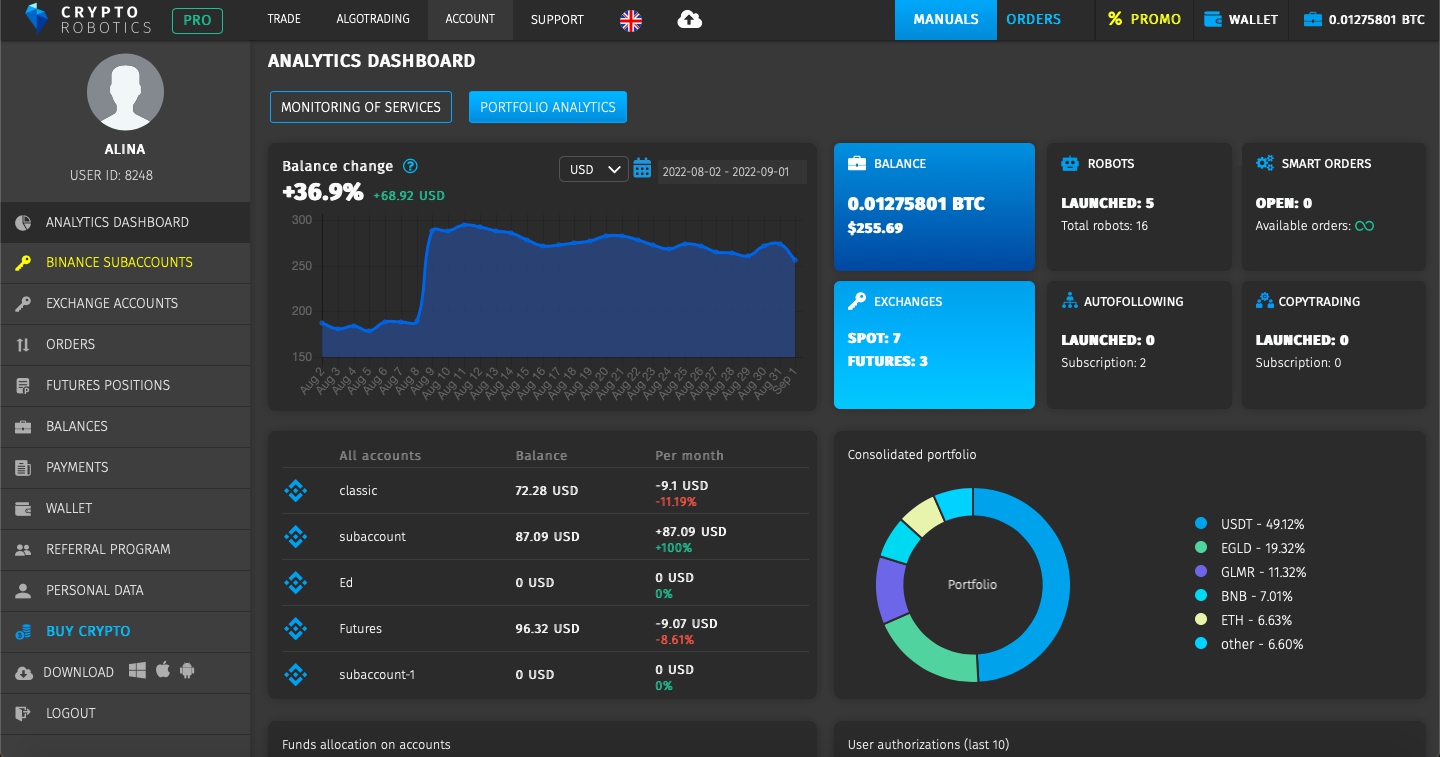Open Analytics Dashboard in sidebar

click(x=125, y=222)
